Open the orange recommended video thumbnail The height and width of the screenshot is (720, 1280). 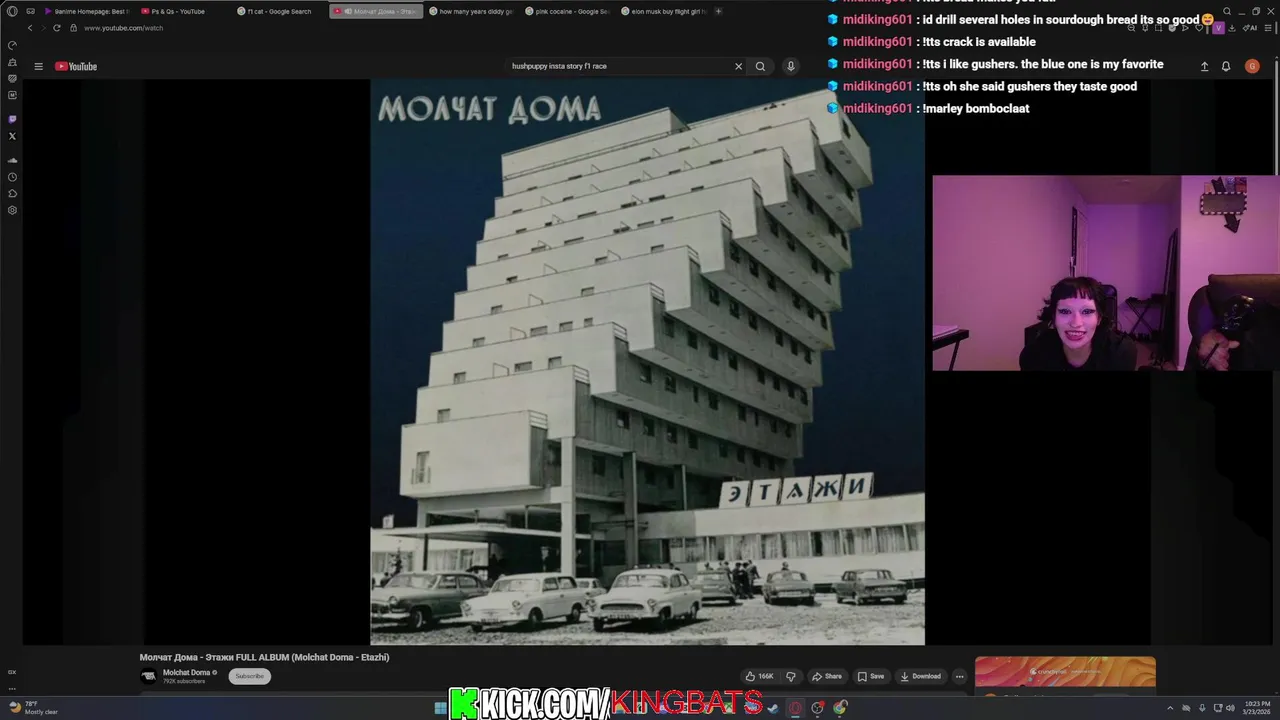(x=1065, y=672)
